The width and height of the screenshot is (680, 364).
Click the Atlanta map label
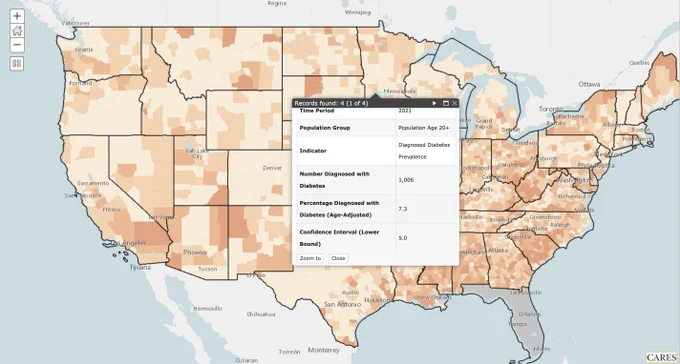497,250
